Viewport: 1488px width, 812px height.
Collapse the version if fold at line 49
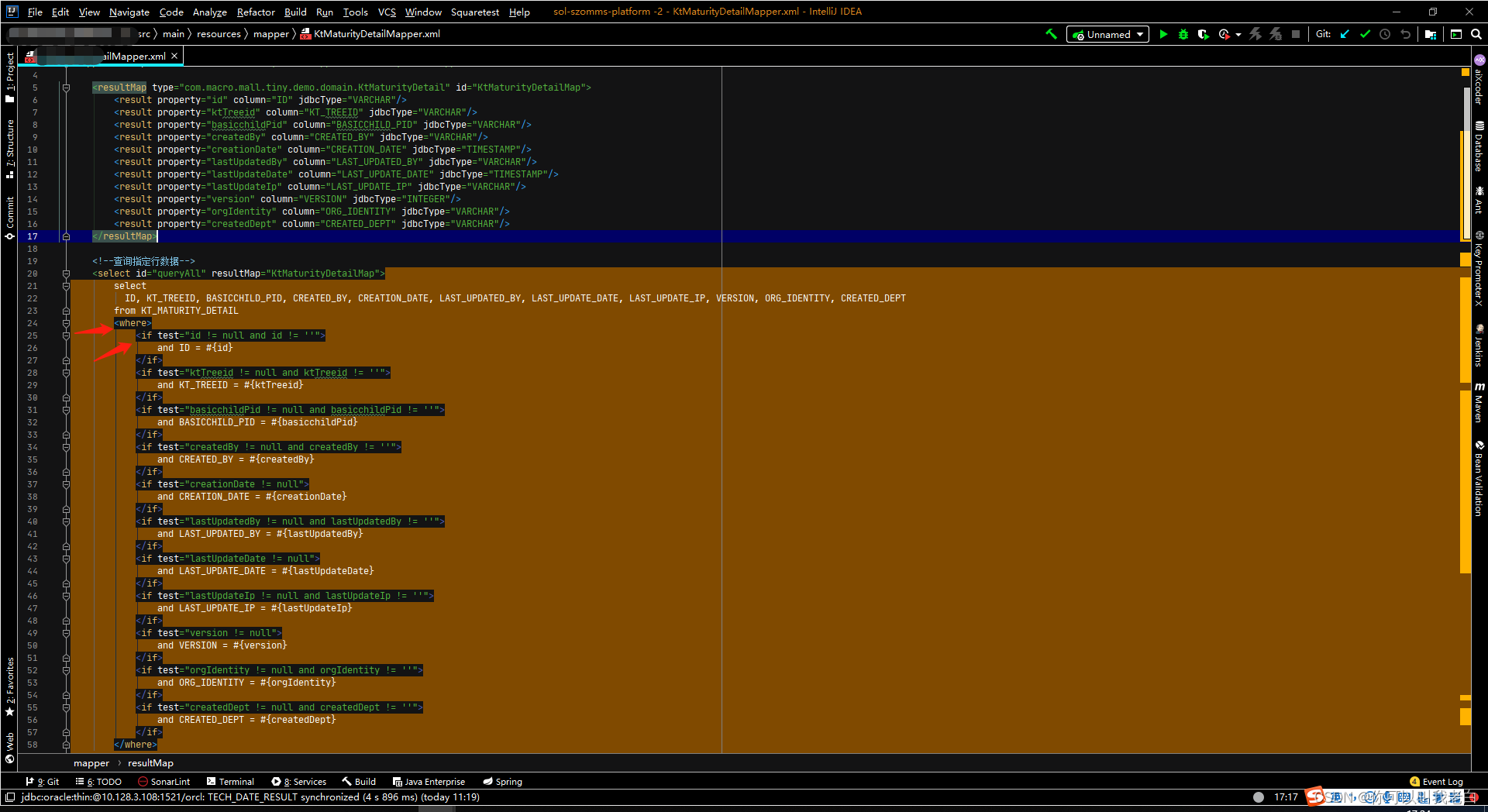66,633
